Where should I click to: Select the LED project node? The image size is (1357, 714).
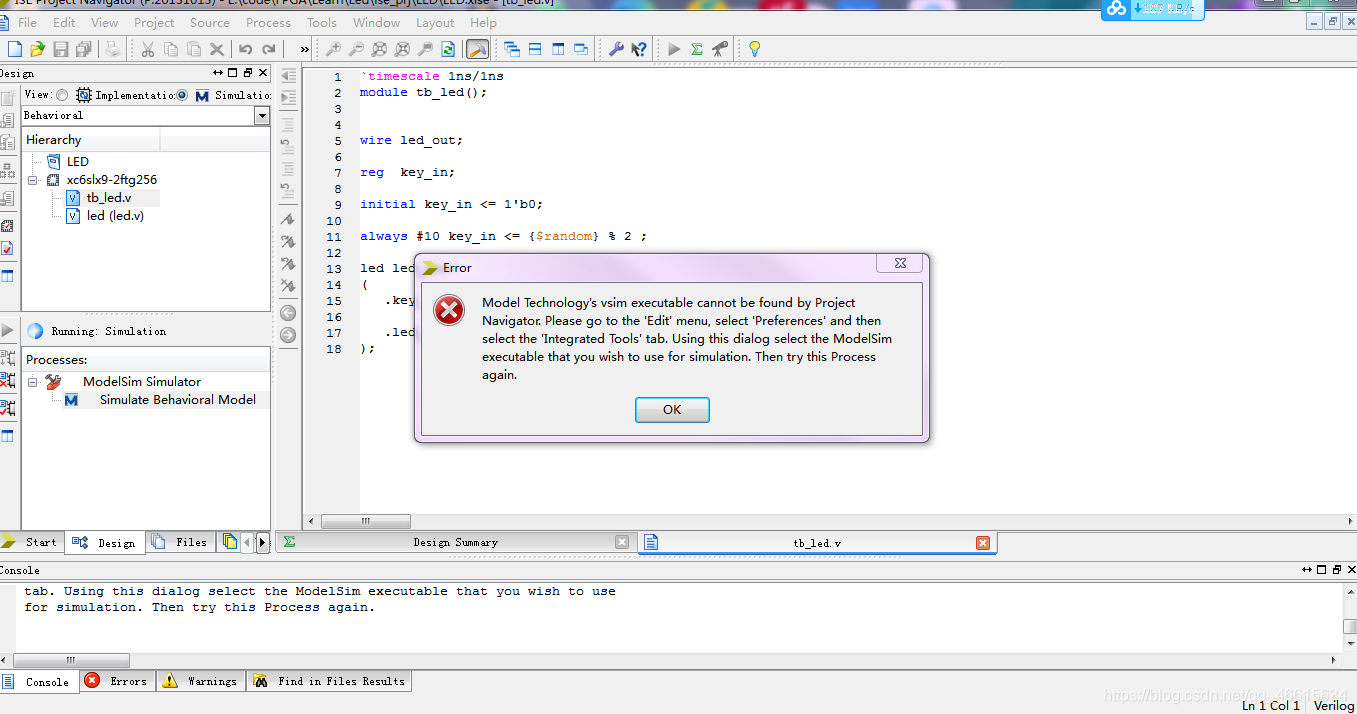[x=77, y=162]
